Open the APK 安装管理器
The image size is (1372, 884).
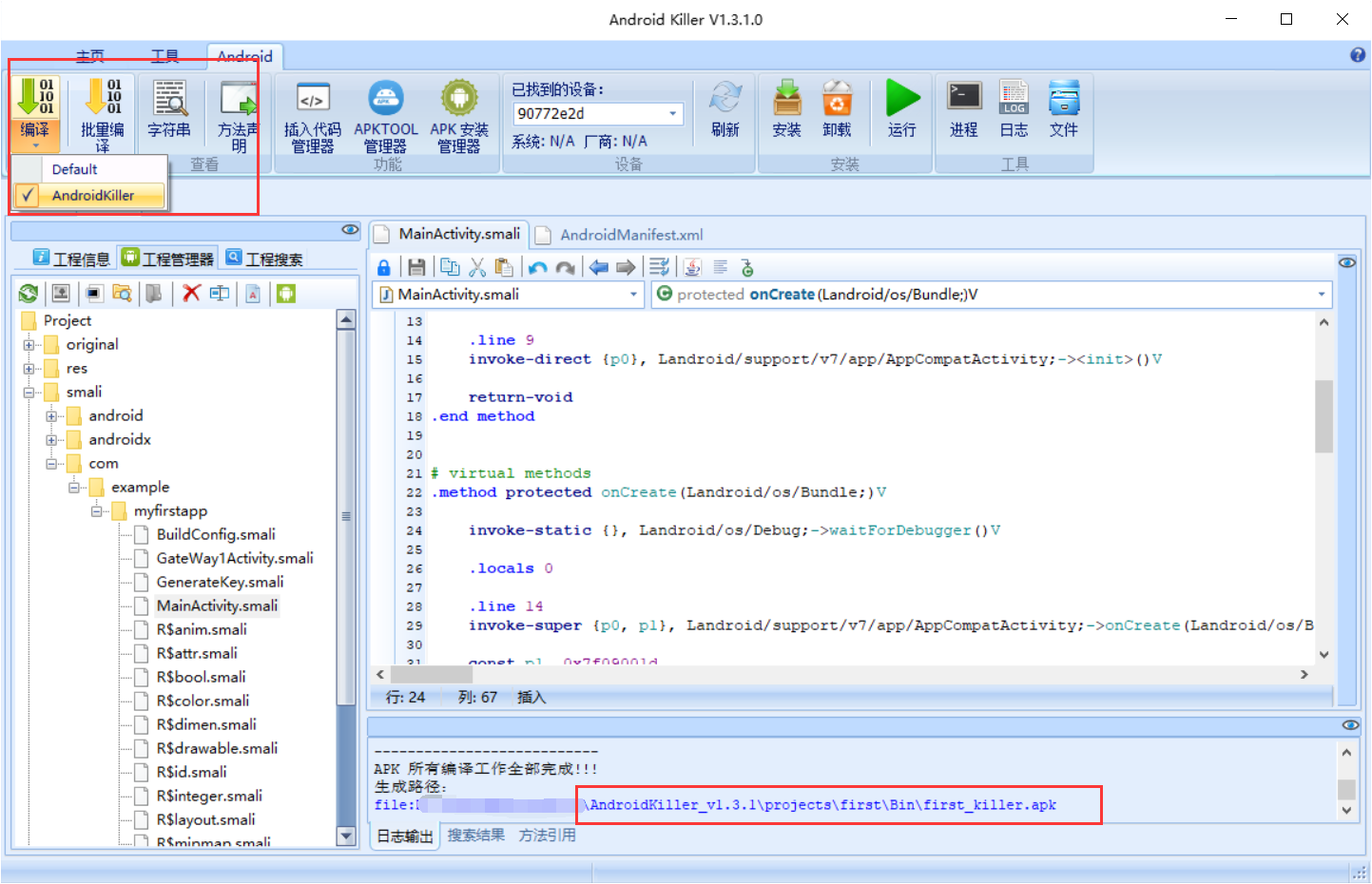point(459,116)
